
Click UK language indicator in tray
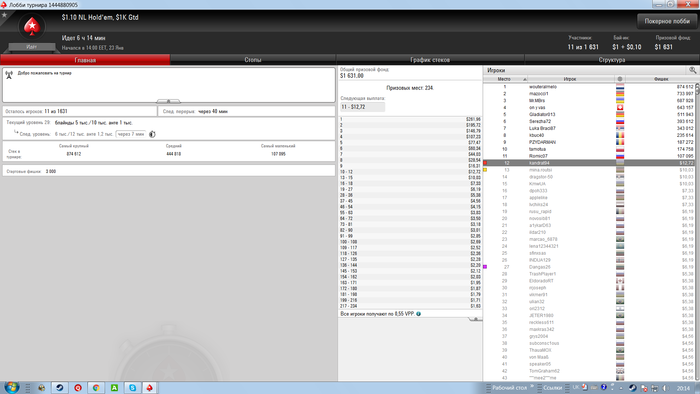pos(575,387)
